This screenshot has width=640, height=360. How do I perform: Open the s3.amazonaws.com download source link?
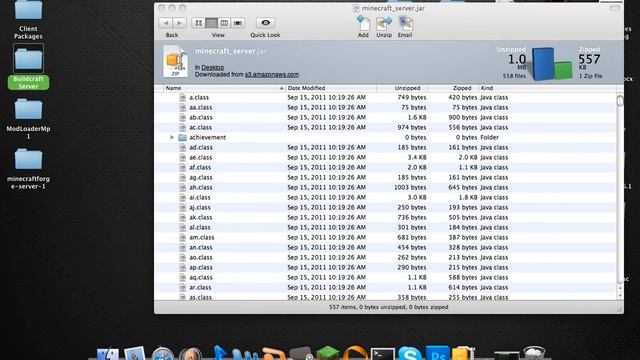pyautogui.click(x=272, y=74)
